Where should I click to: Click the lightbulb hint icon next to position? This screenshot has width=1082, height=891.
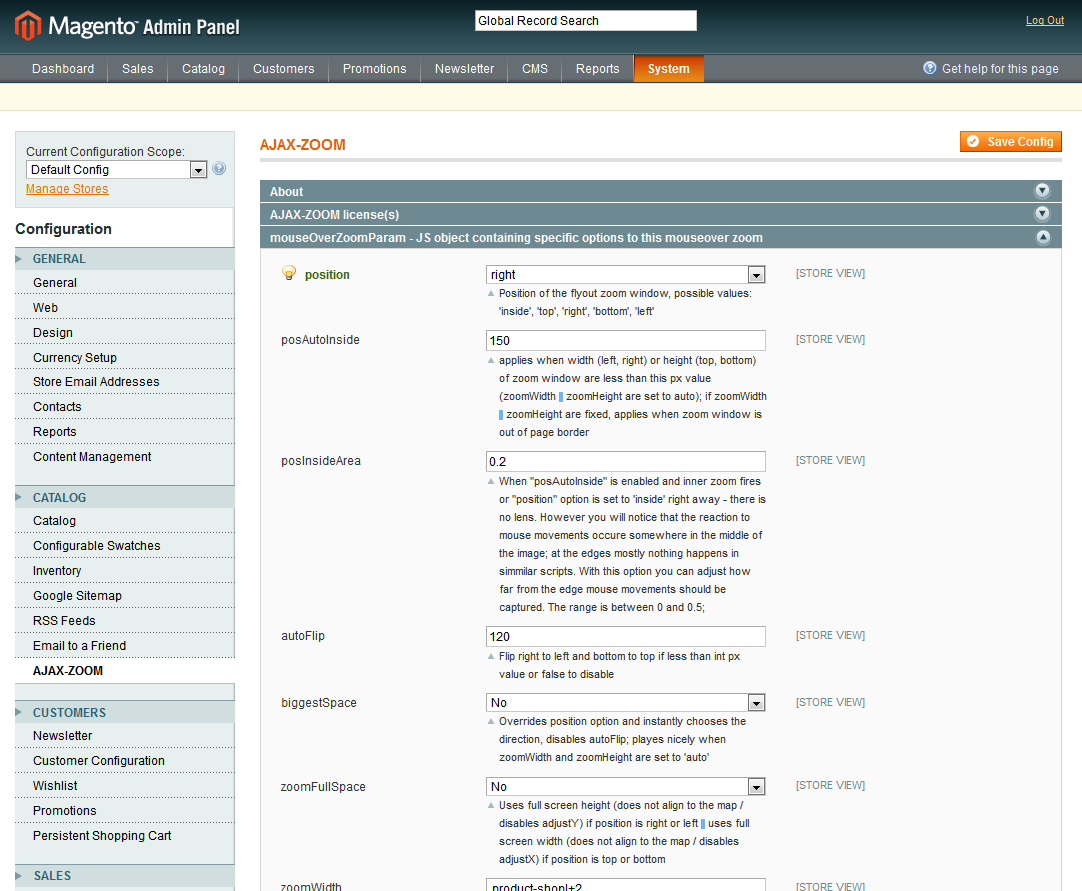289,273
